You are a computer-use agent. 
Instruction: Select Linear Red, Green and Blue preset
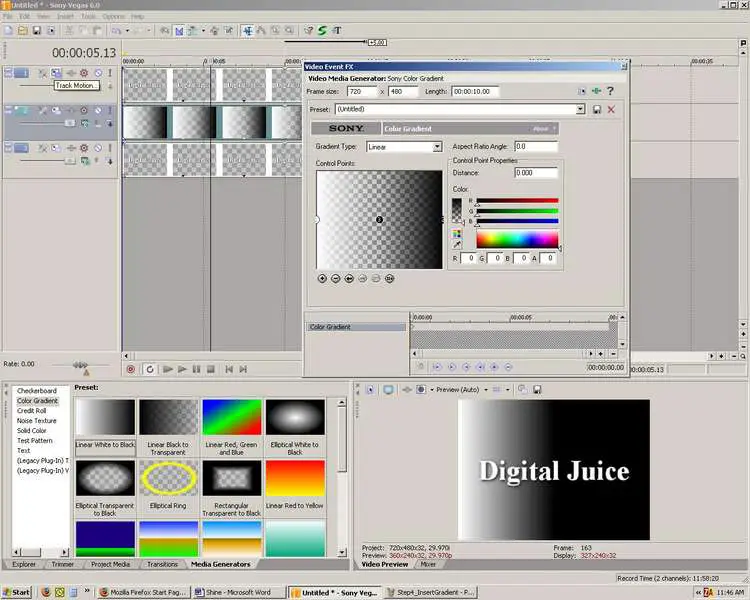pos(232,418)
